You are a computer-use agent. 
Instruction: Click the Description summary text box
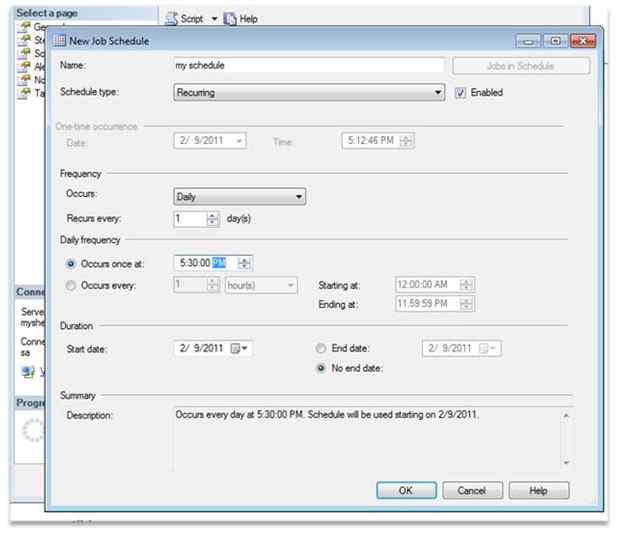(367, 439)
